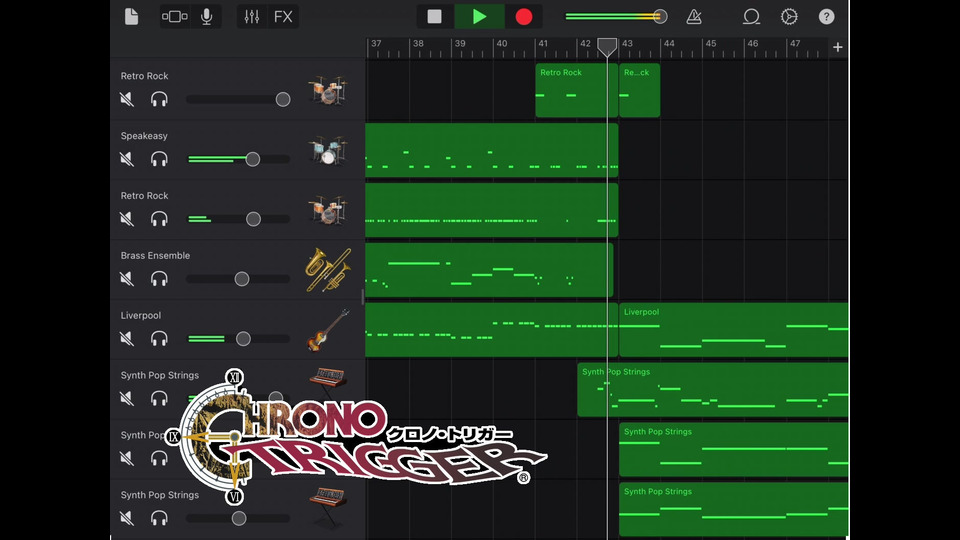Mute the Speakeasy track
This screenshot has width=960, height=540.
coord(127,159)
